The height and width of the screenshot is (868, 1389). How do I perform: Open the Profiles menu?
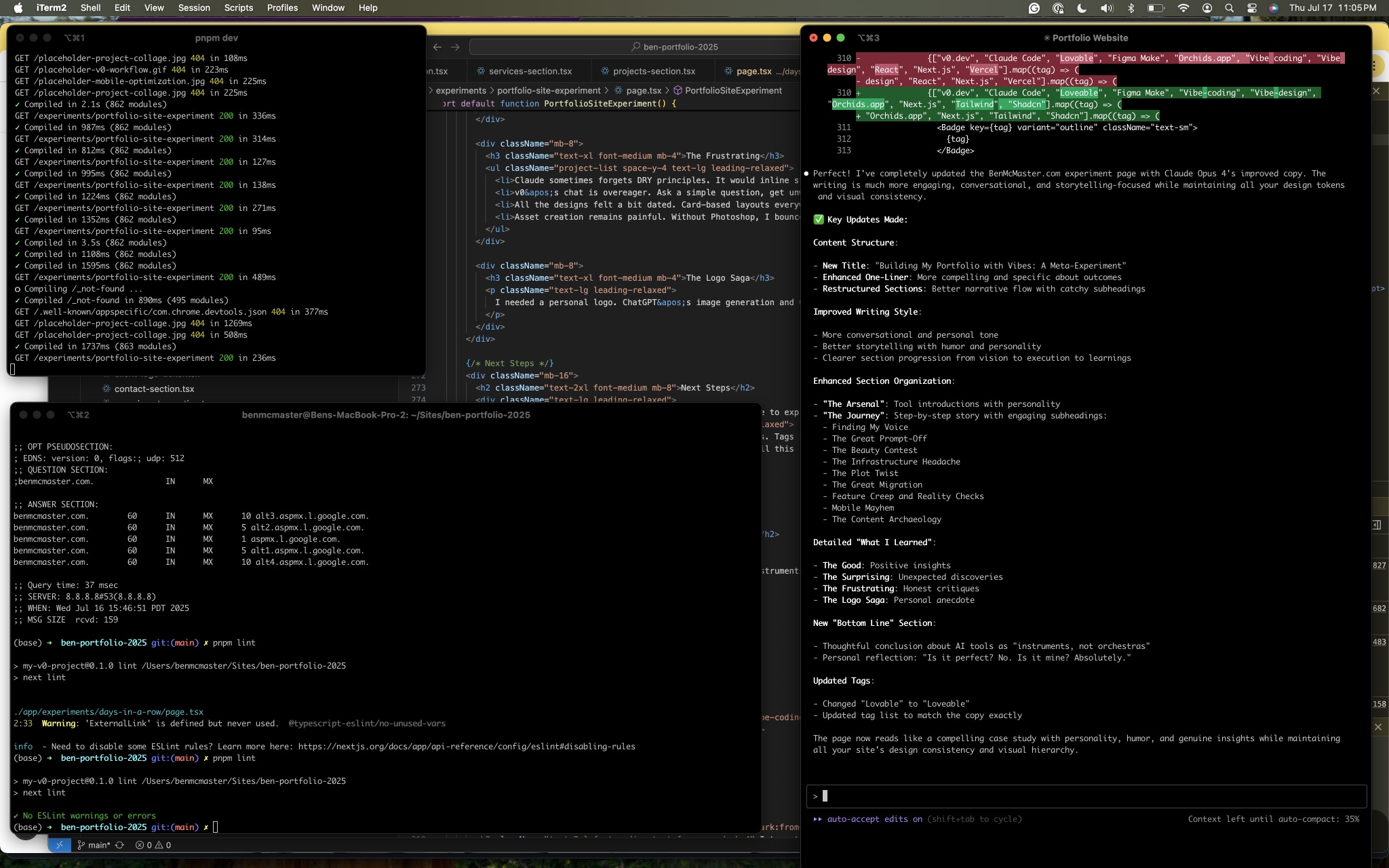[x=282, y=7]
